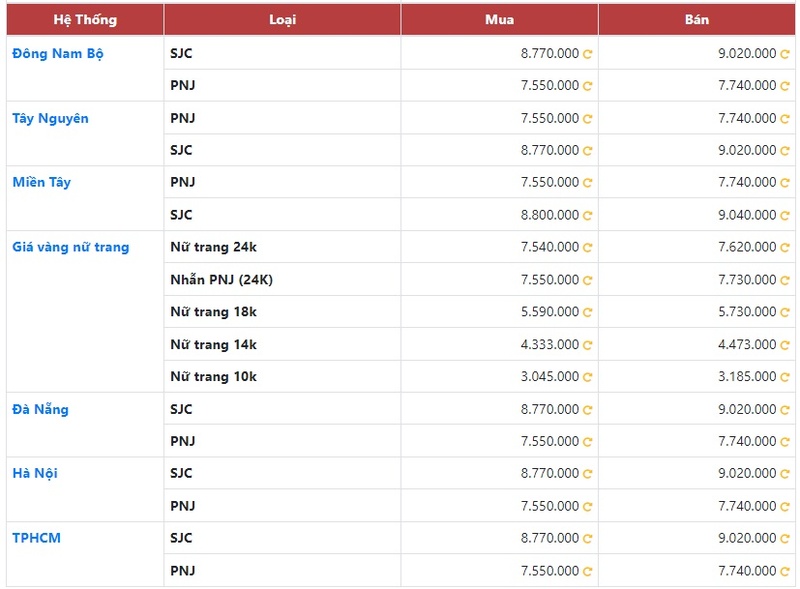Screen dimensions: 800x589
Task: Click the coin icon next to 3.045.000 Mua price
Action: coord(587,377)
